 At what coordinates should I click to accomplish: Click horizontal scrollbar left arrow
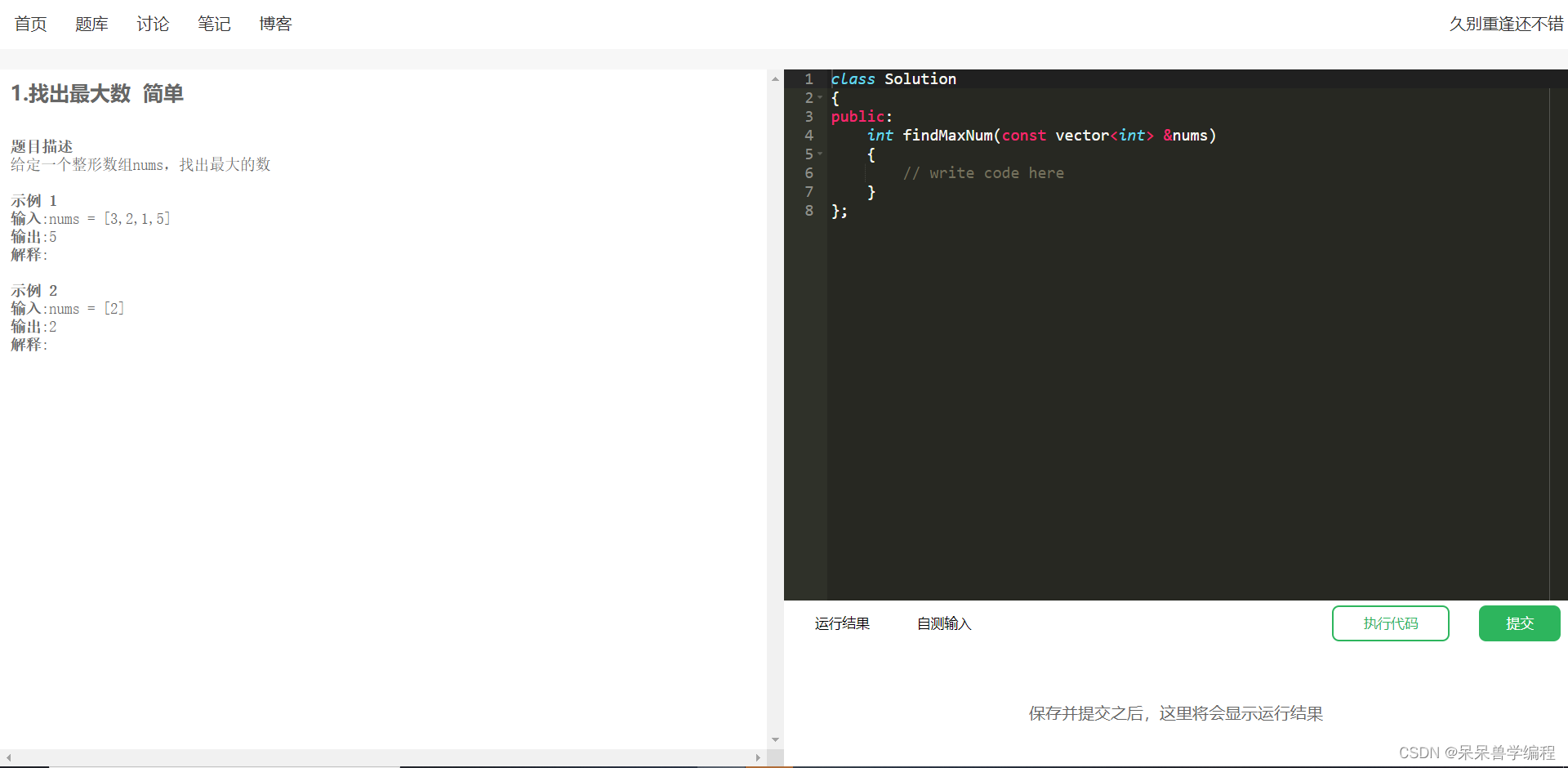[8, 757]
